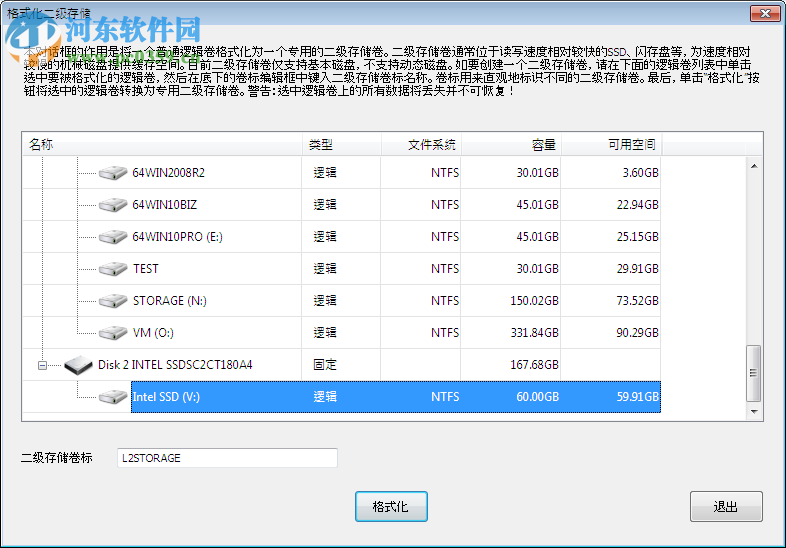786x548 pixels.
Task: Select the 64WIN10PRO (E:) volume
Action: pyautogui.click(x=177, y=237)
